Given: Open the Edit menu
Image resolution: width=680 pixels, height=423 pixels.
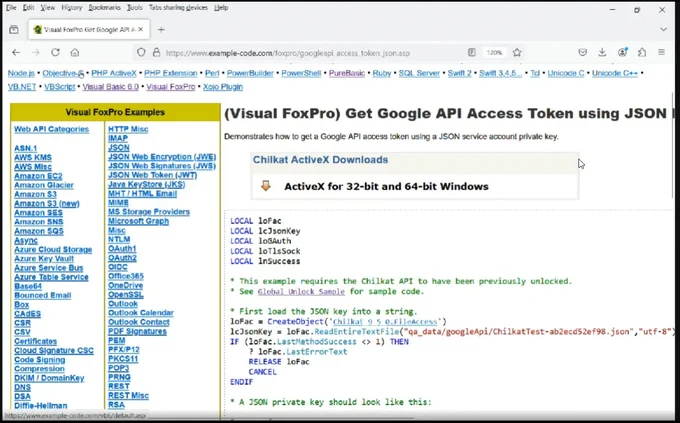Looking at the screenshot, I should tap(28, 8).
